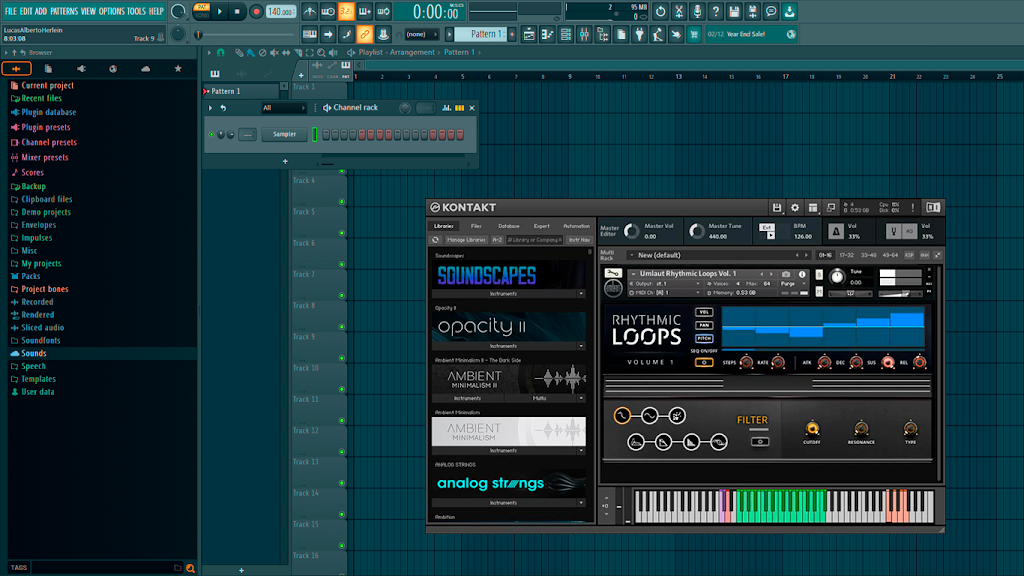Expand Opacity II Instruments dropdown arrow
1024x576 pixels.
(581, 346)
